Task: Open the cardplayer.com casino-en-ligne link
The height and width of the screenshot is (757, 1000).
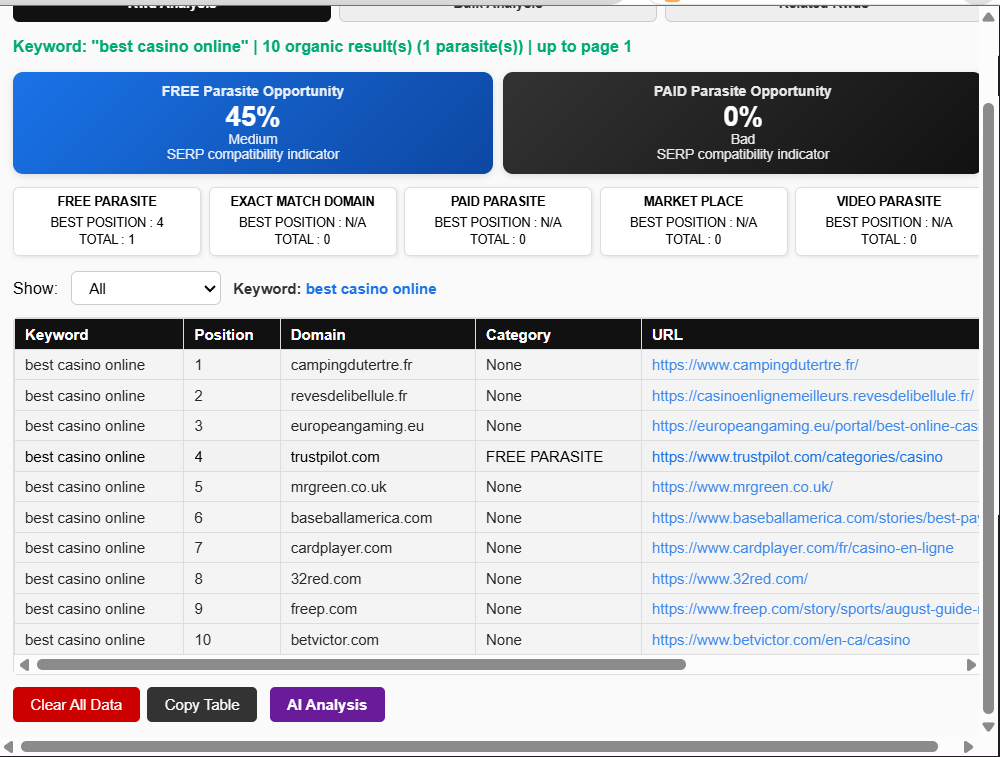Action: tap(802, 548)
